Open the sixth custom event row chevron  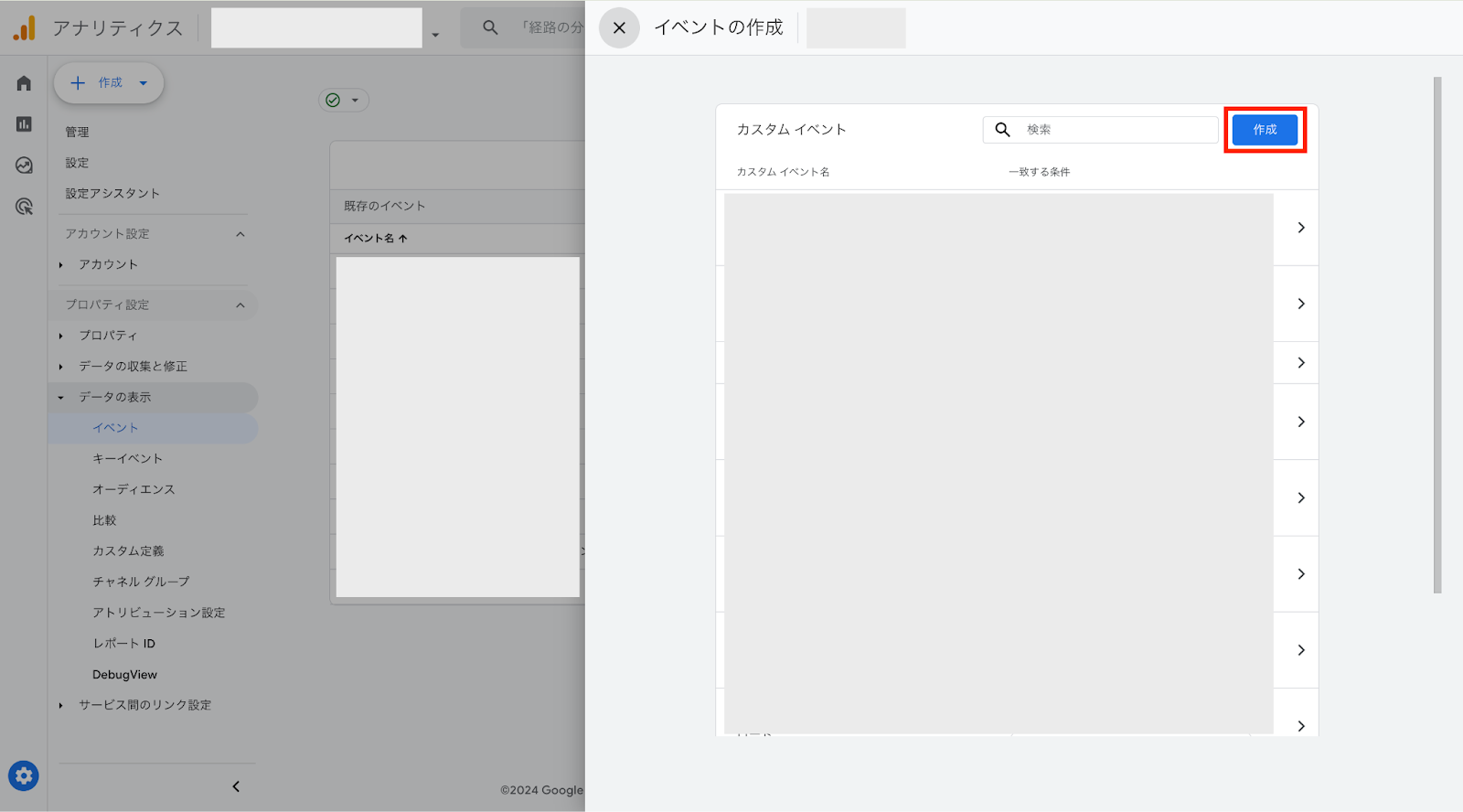[1301, 574]
